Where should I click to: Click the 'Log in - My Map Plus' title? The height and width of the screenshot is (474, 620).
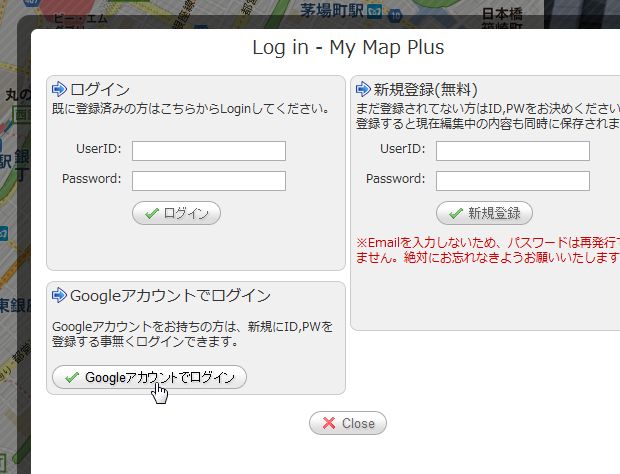(x=348, y=47)
